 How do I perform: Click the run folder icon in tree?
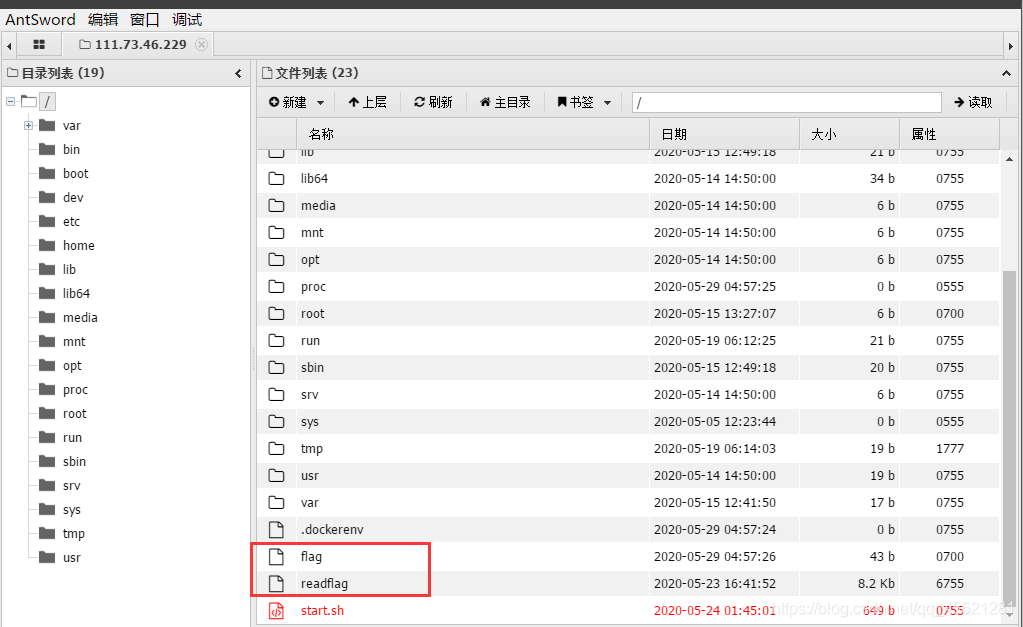pos(47,437)
